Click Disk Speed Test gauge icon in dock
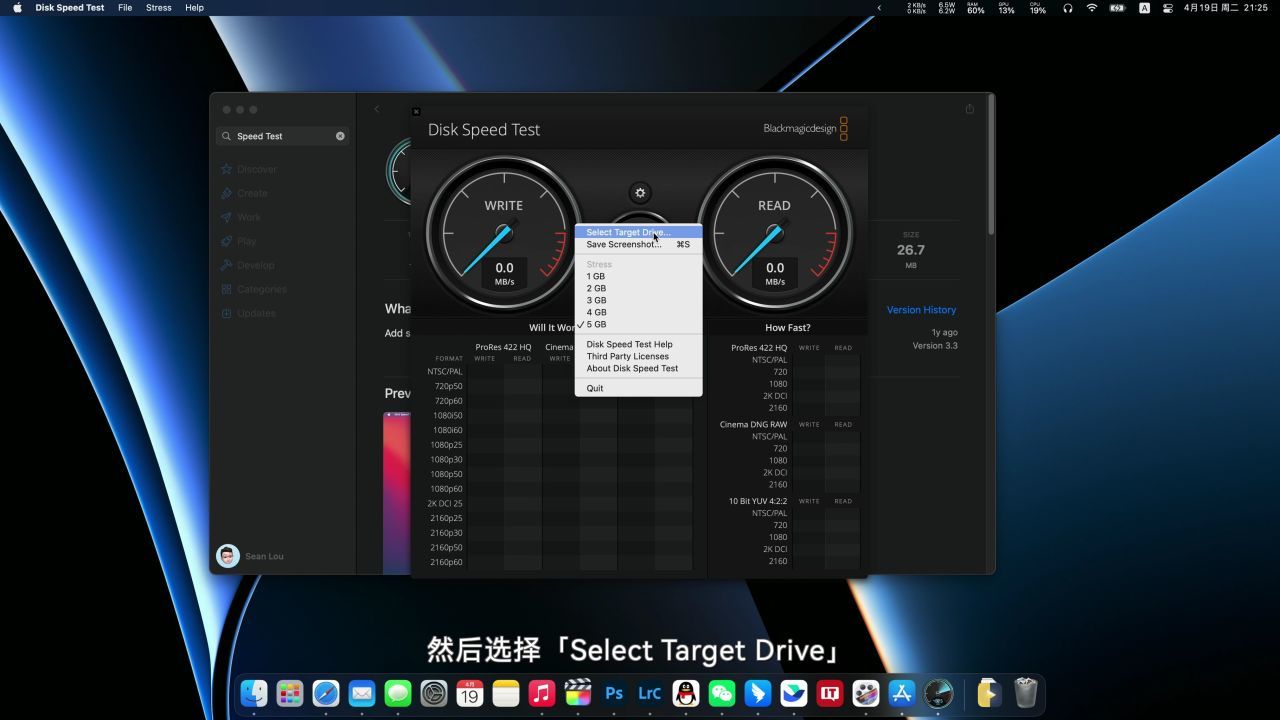The image size is (1280, 720). coord(938,693)
